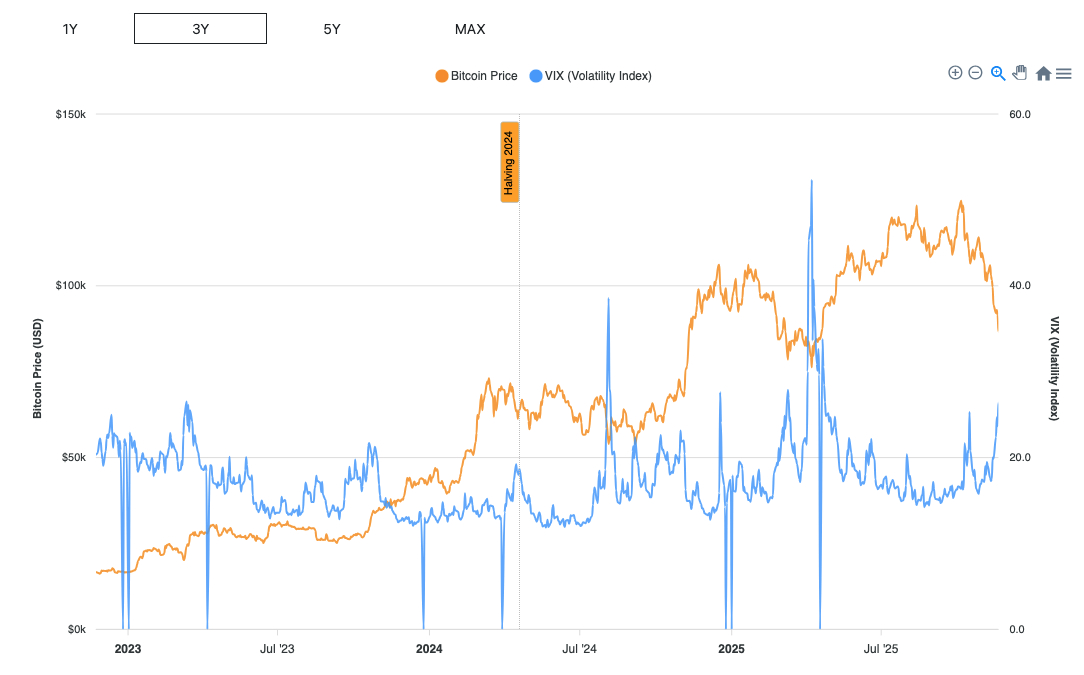Click the orange Halving 2024 marker label

[x=509, y=162]
